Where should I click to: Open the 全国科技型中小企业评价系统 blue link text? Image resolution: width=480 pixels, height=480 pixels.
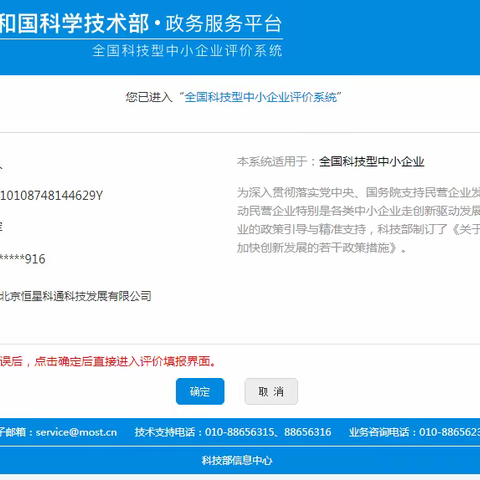click(260, 97)
